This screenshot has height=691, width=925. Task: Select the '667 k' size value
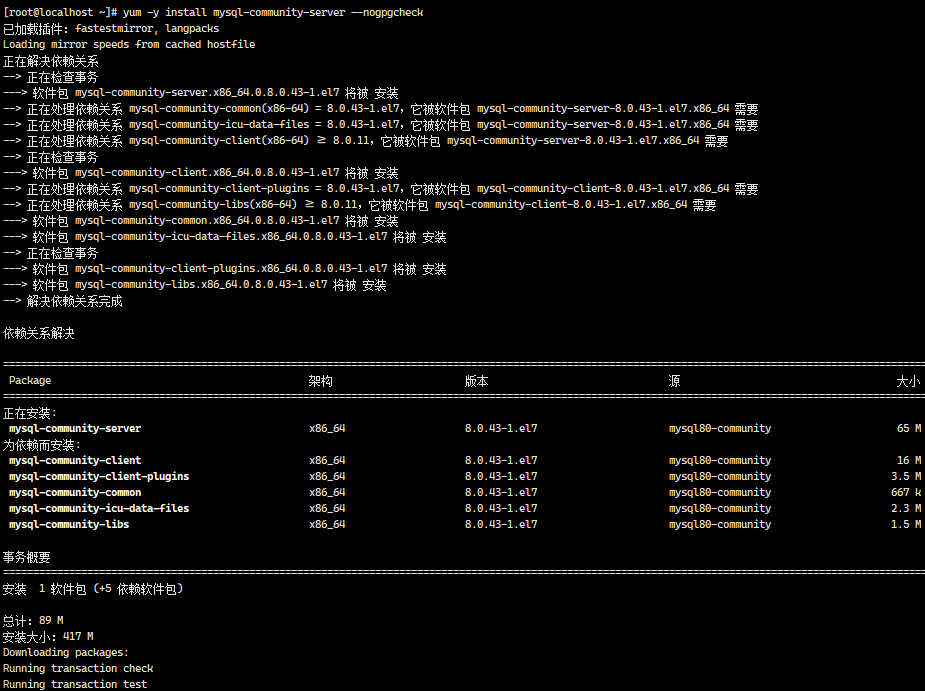[x=906, y=492]
